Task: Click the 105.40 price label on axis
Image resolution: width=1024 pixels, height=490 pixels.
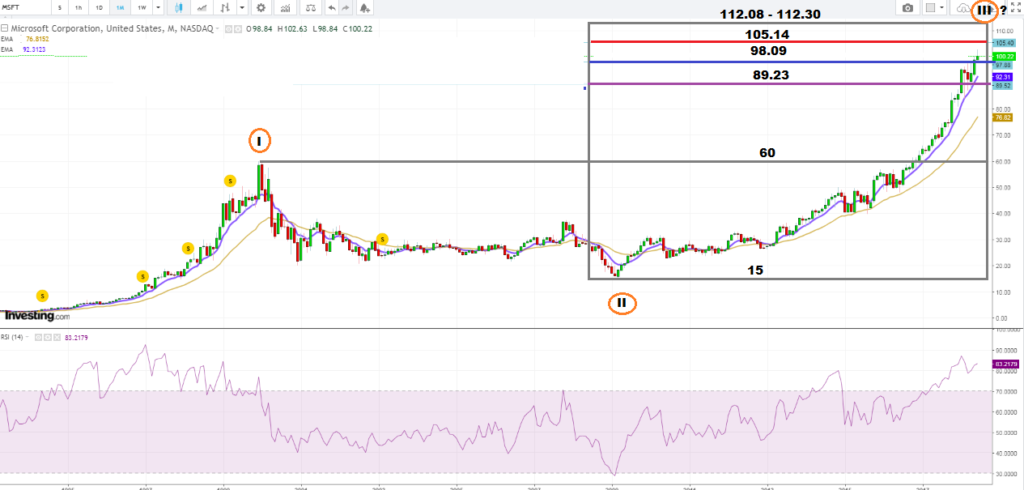Action: (1002, 42)
